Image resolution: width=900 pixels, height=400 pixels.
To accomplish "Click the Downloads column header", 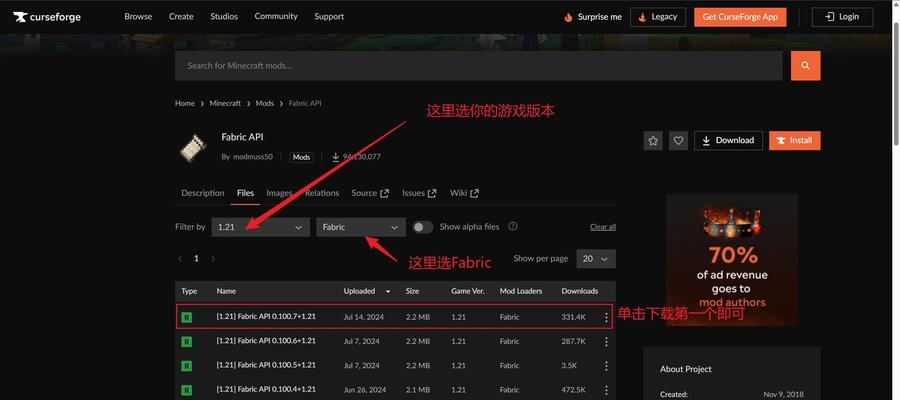I will [580, 291].
